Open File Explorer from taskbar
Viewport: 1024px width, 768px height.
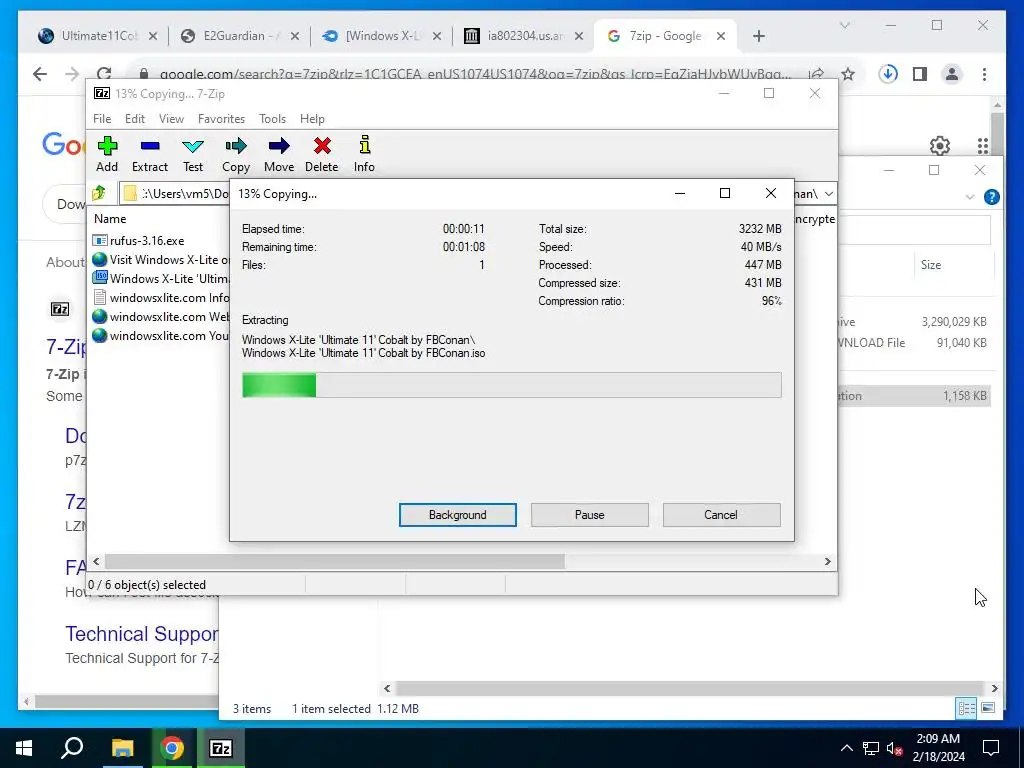tap(122, 748)
